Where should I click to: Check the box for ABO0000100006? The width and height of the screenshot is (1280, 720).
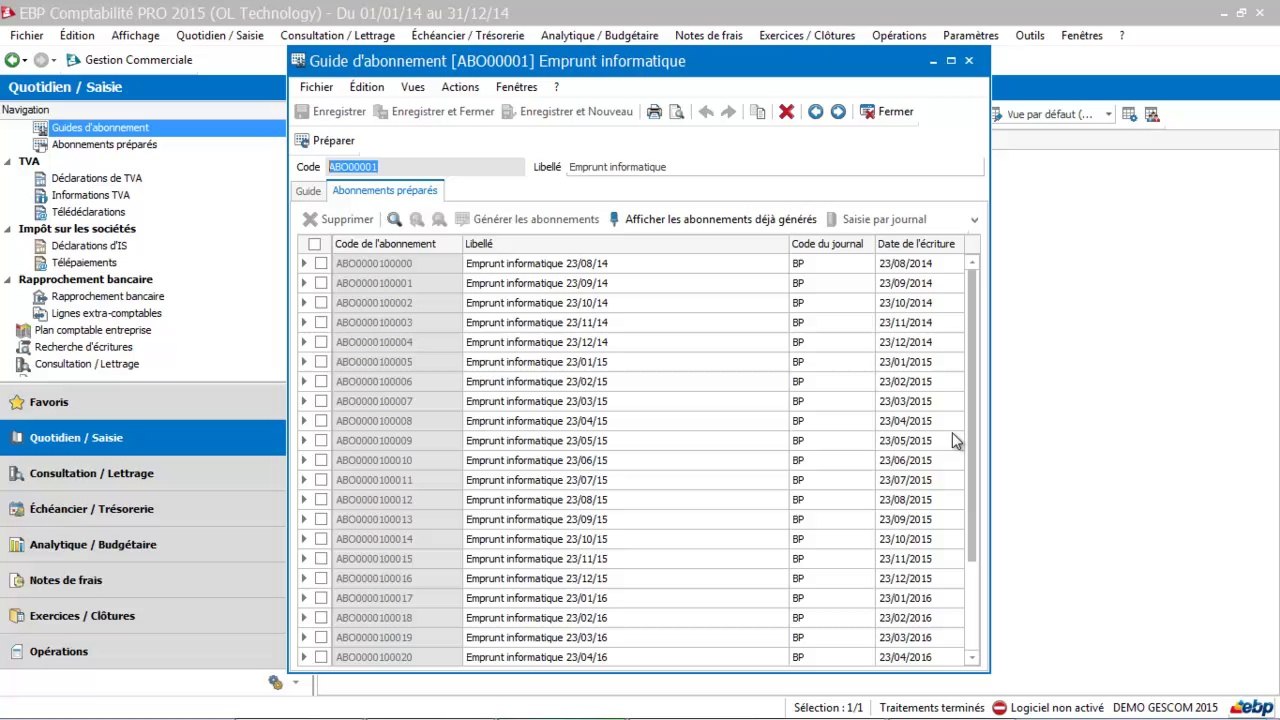[320, 382]
